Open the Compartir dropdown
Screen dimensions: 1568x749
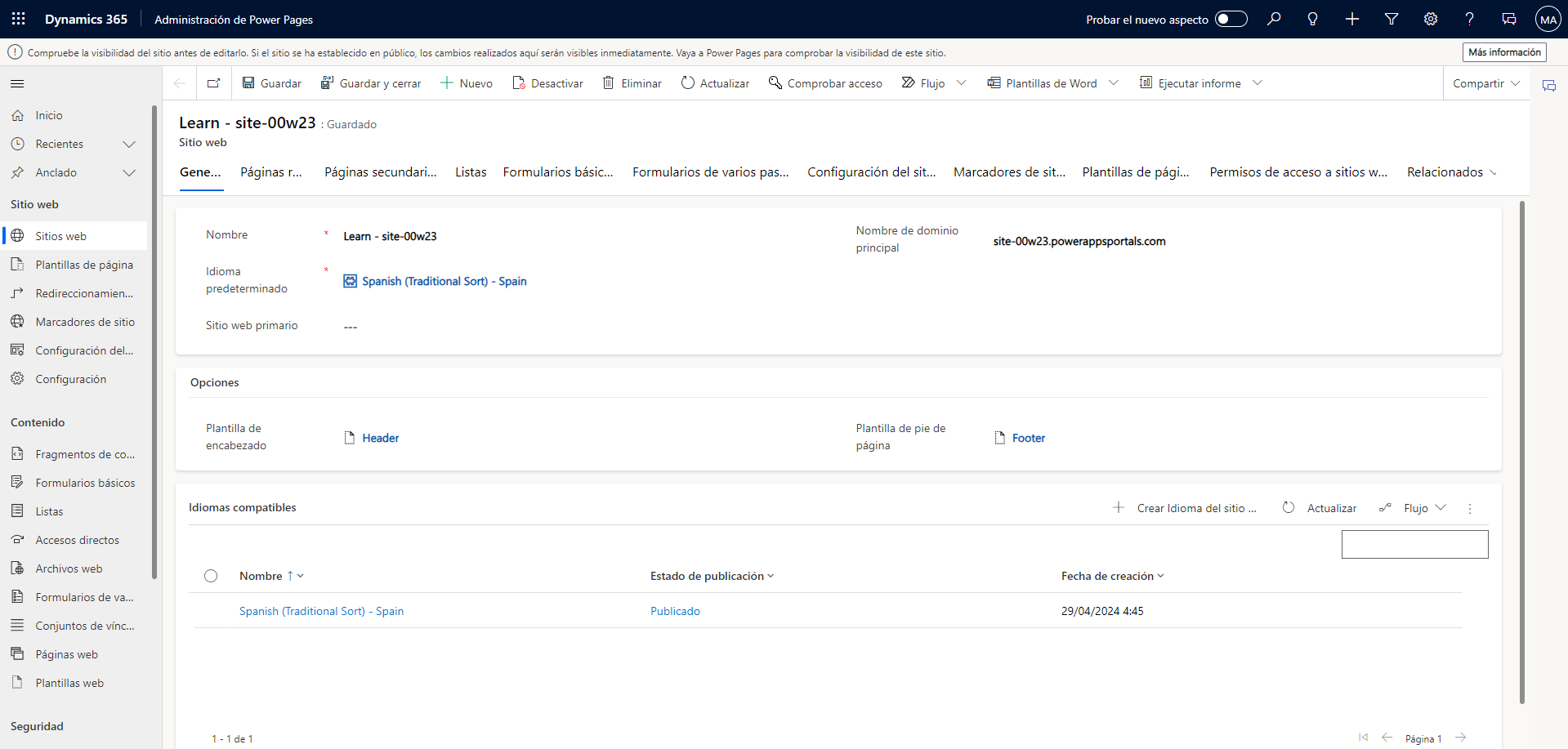point(1486,83)
